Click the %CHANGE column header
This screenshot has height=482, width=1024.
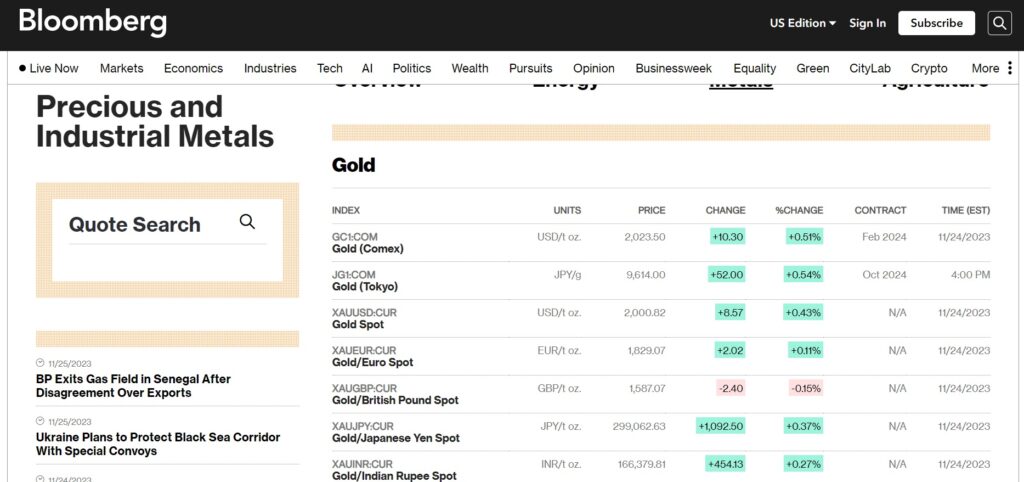click(x=799, y=210)
